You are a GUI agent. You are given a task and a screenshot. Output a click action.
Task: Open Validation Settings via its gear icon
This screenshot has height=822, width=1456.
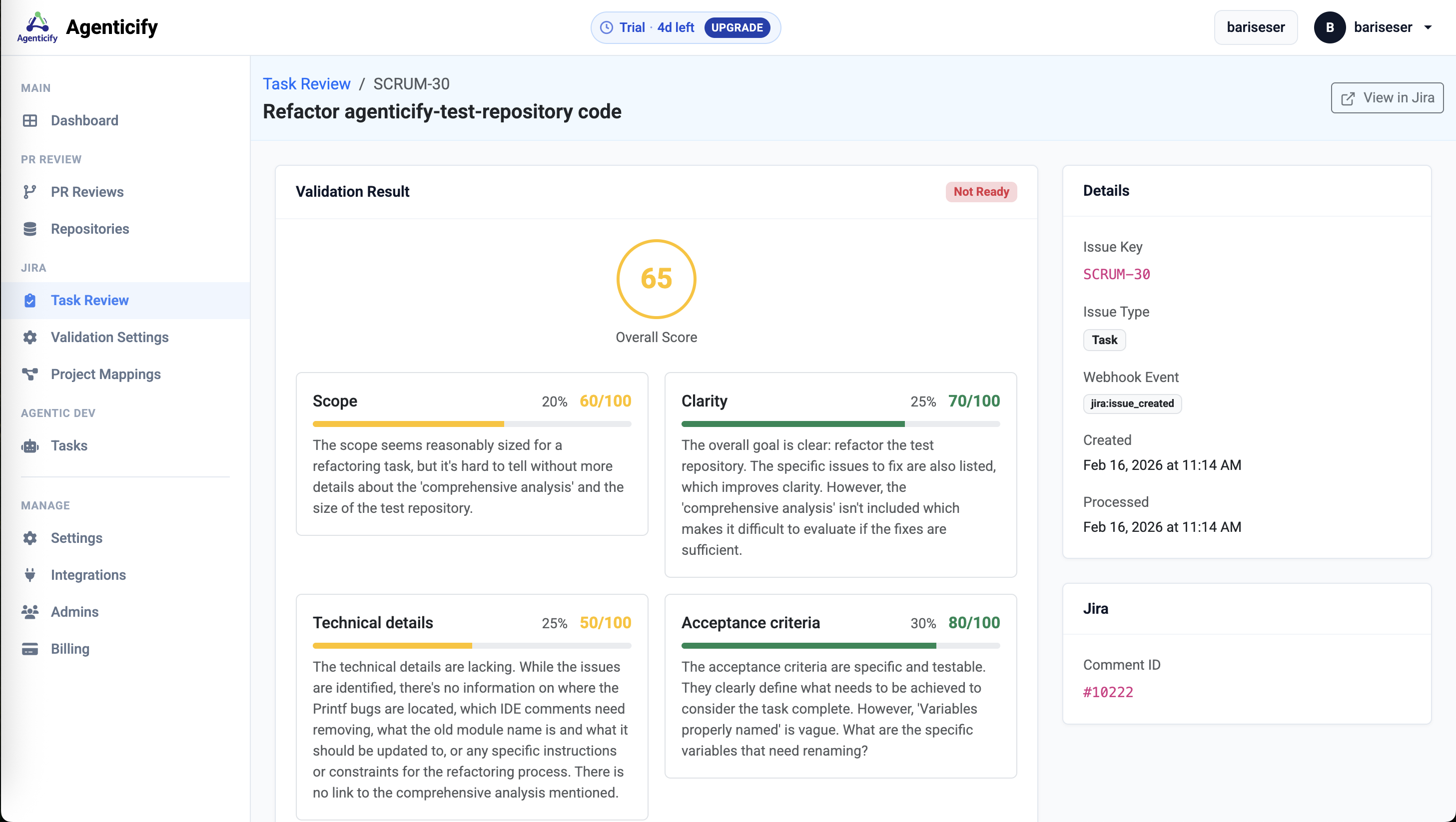coord(30,337)
